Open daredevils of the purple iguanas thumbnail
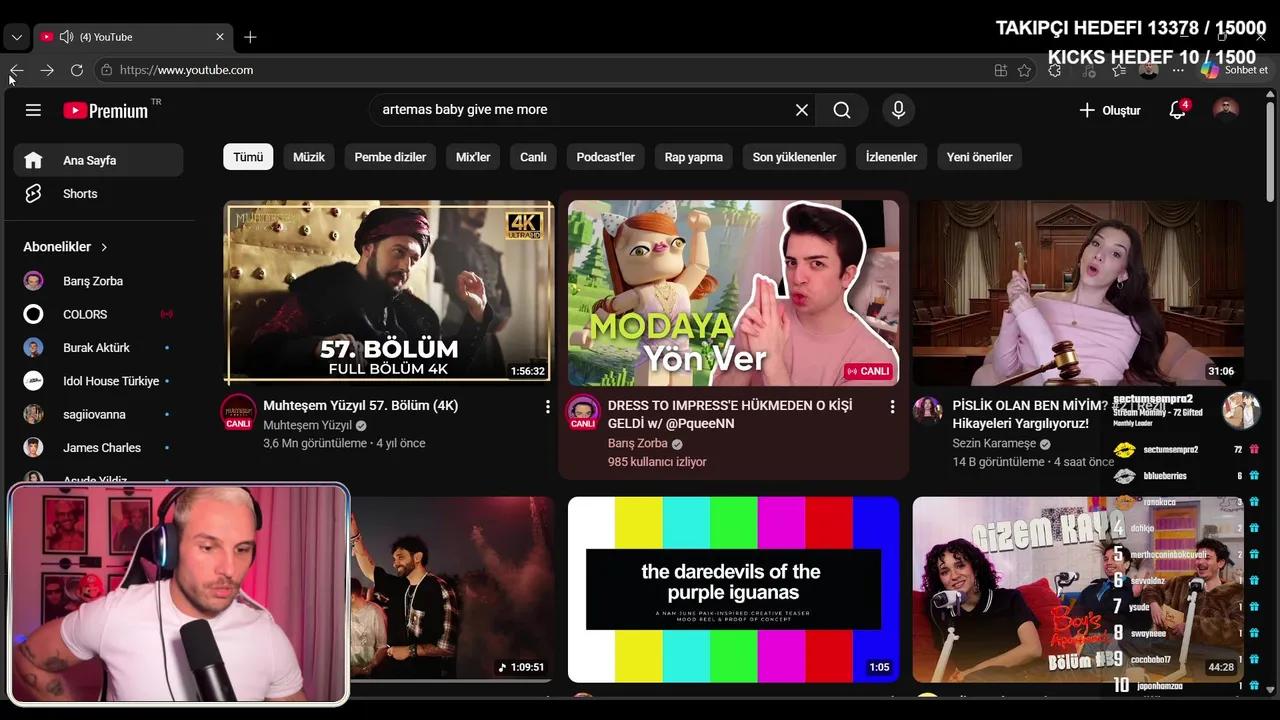The height and width of the screenshot is (720, 1280). coord(734,590)
